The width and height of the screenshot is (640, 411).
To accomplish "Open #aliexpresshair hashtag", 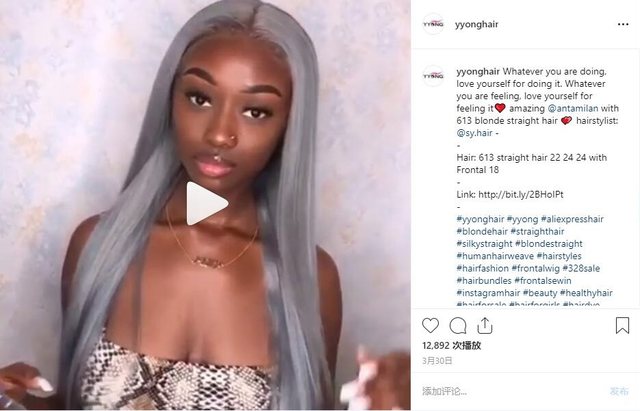I will coord(572,219).
